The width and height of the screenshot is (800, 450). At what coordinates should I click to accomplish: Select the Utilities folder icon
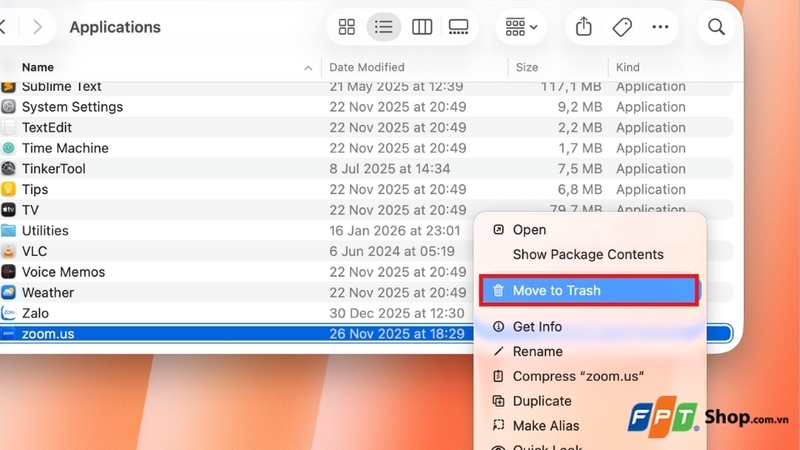[x=8, y=231]
